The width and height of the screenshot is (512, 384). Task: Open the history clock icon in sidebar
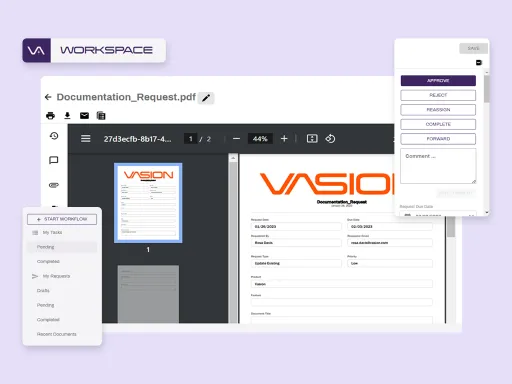(x=54, y=136)
